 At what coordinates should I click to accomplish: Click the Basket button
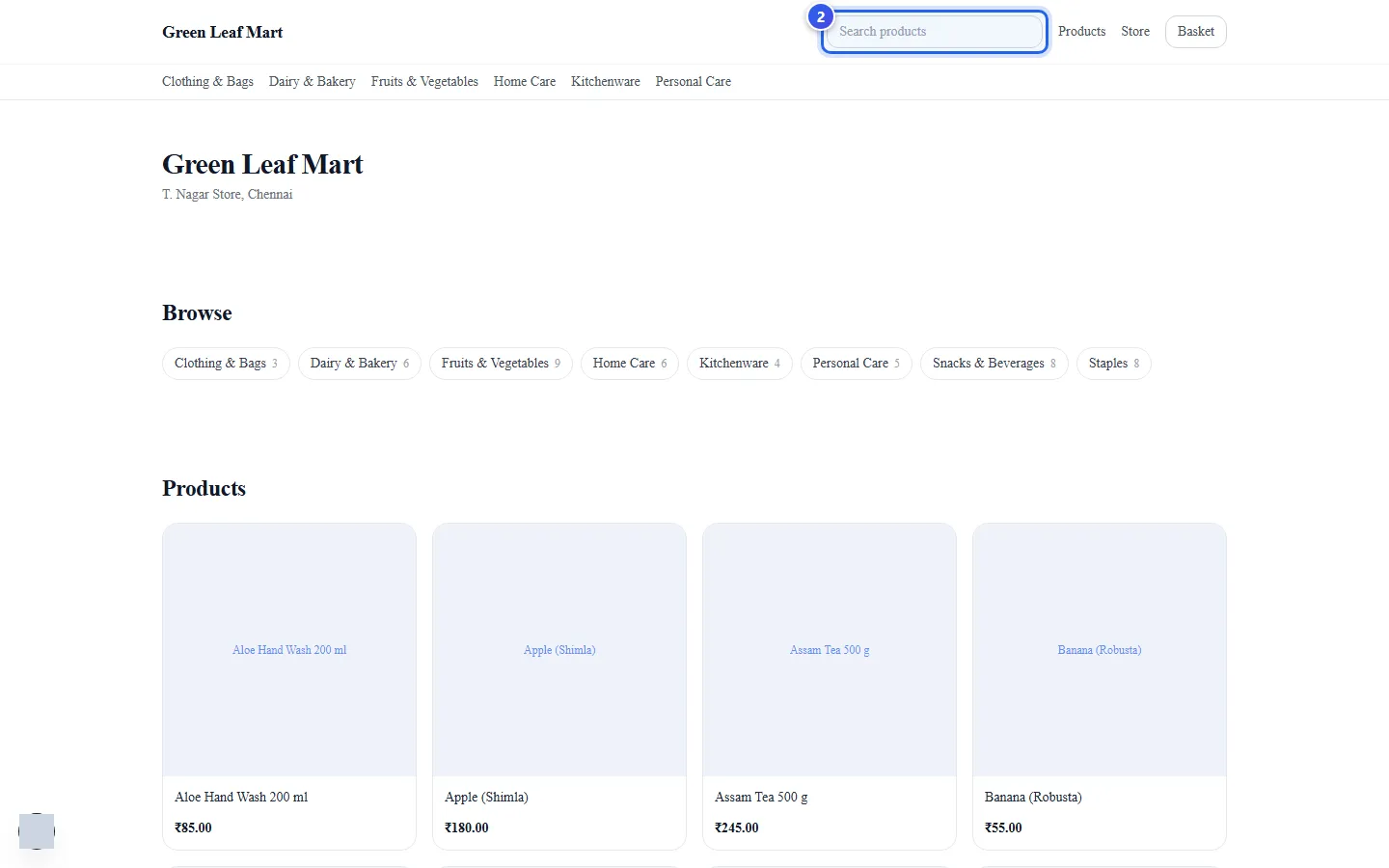click(1196, 32)
